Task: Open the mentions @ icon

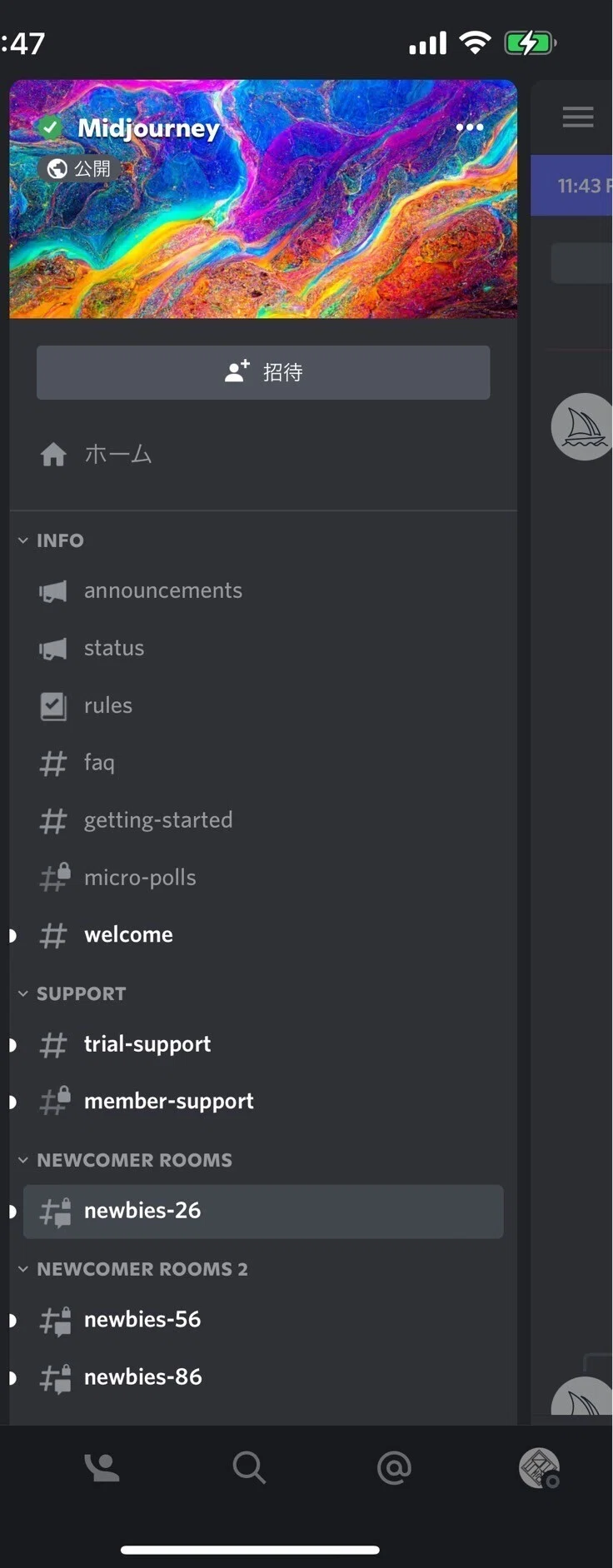Action: coord(394,1468)
